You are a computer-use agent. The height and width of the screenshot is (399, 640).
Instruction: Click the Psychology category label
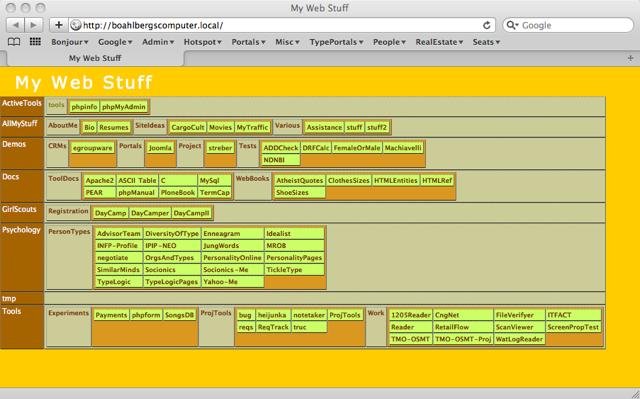tap(21, 230)
